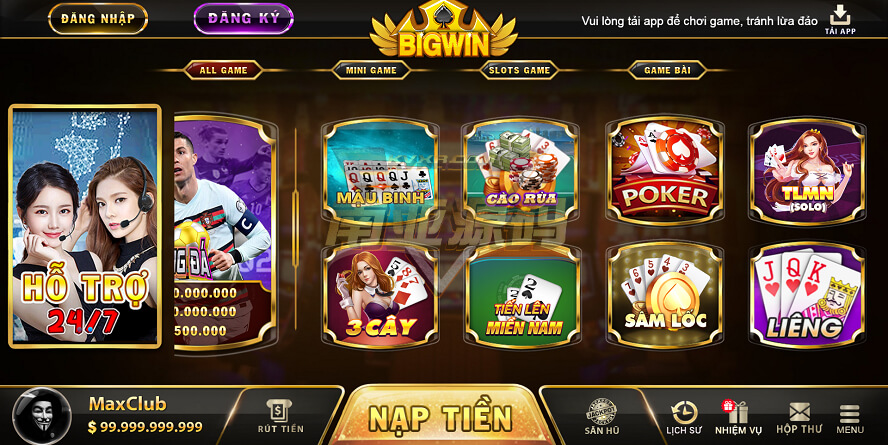The height and width of the screenshot is (445, 888).
Task: Click the Đăng Nhập login button
Action: click(98, 19)
